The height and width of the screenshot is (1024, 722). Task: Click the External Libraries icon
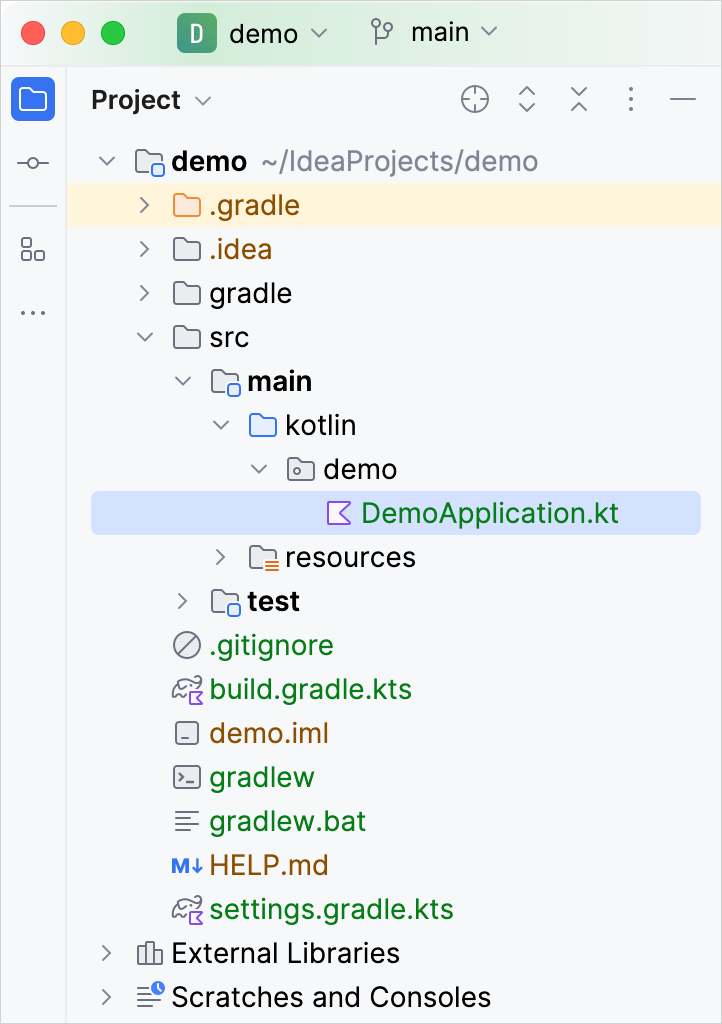coord(149,953)
